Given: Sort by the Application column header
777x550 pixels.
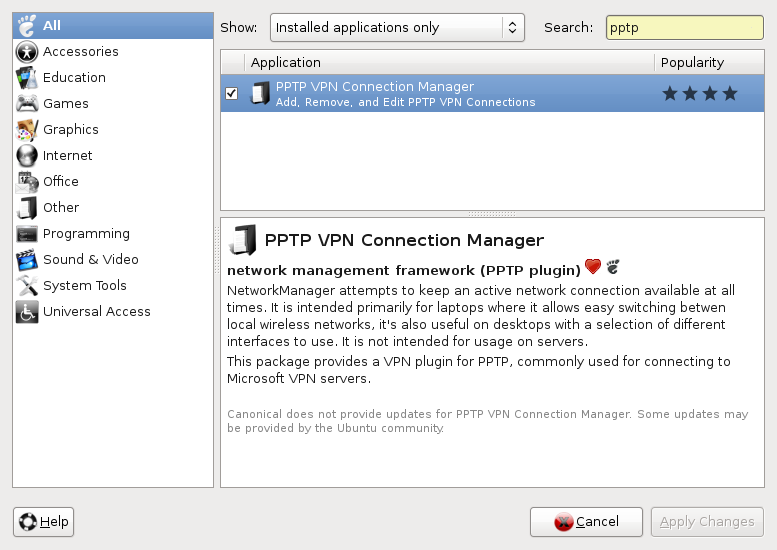Looking at the screenshot, I should [449, 62].
